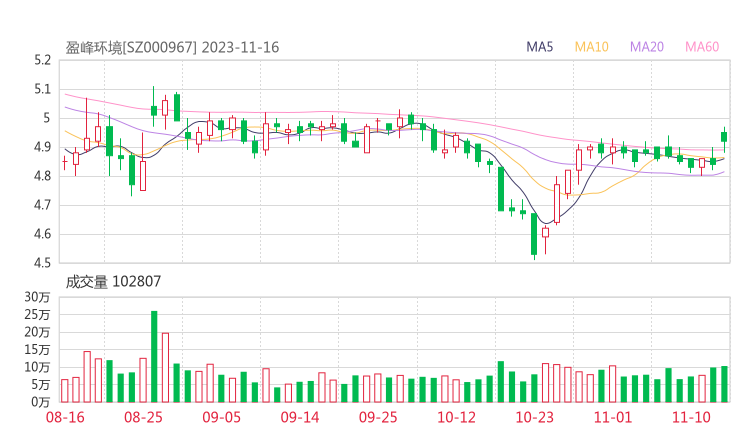This screenshot has height=440, width=740.
Task: Click the 08-25 date axis label
Action: tap(143, 417)
